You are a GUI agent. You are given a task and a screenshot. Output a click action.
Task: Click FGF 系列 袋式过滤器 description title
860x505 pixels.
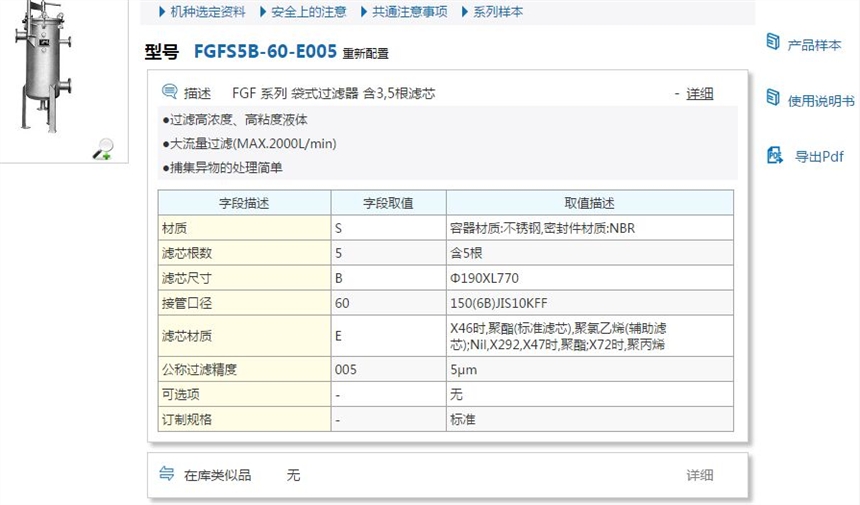tap(333, 93)
